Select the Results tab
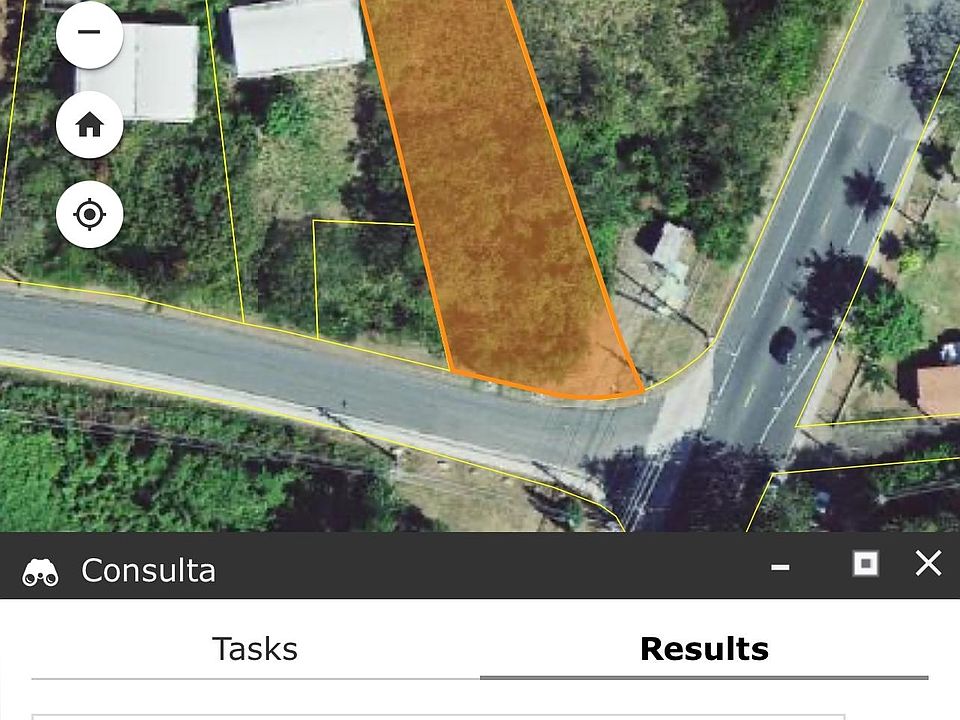Screen dimensions: 960x720 (x=704, y=649)
